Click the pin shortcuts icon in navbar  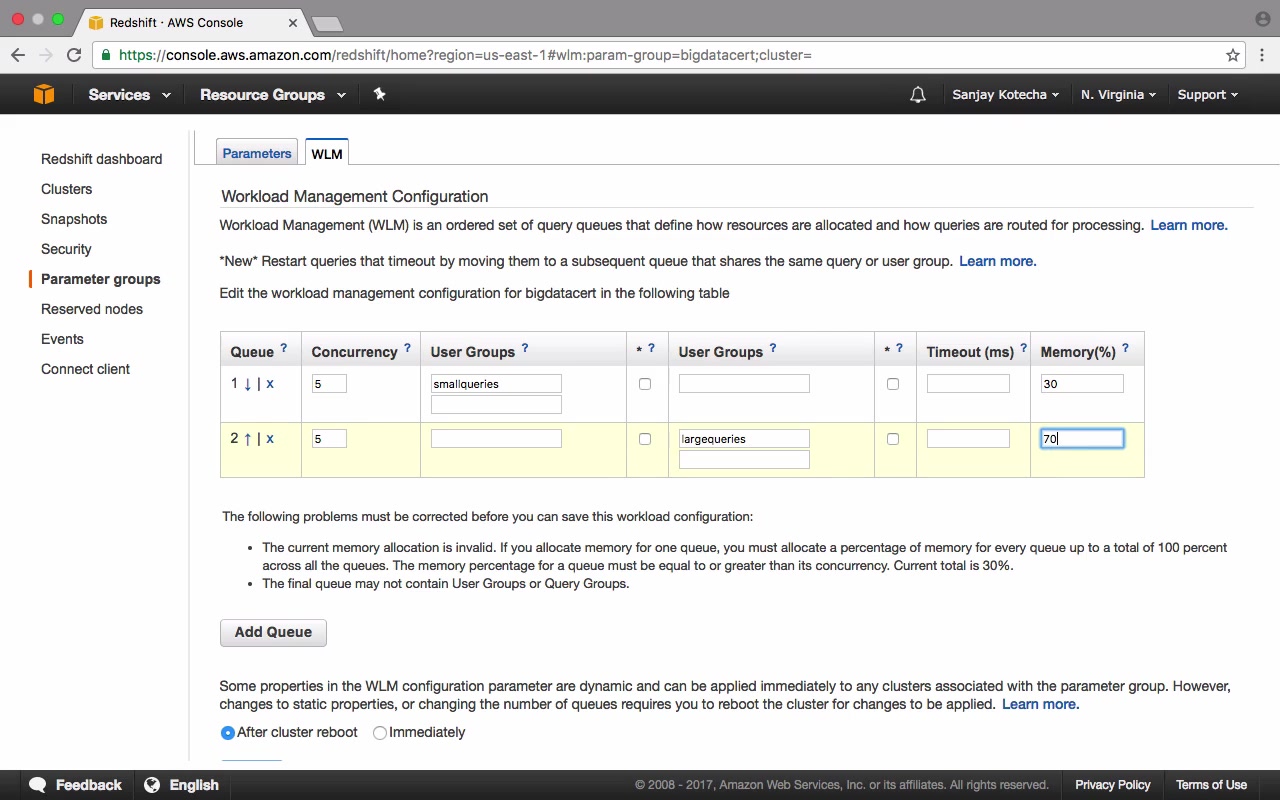click(379, 94)
